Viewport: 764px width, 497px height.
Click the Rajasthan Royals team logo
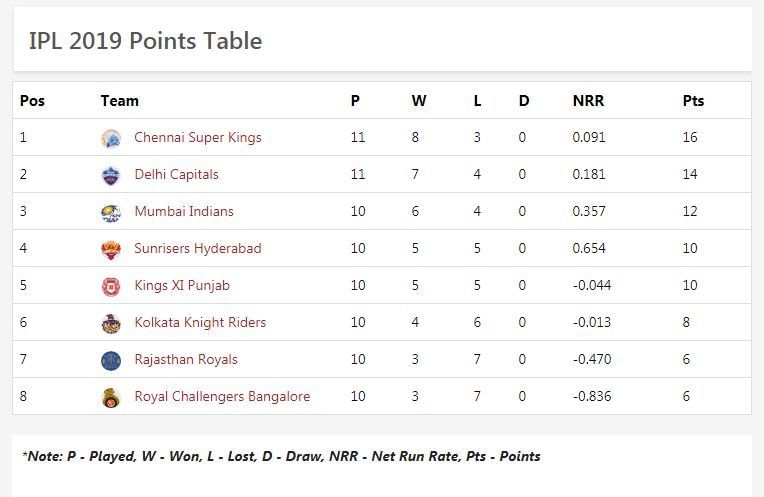pos(111,360)
